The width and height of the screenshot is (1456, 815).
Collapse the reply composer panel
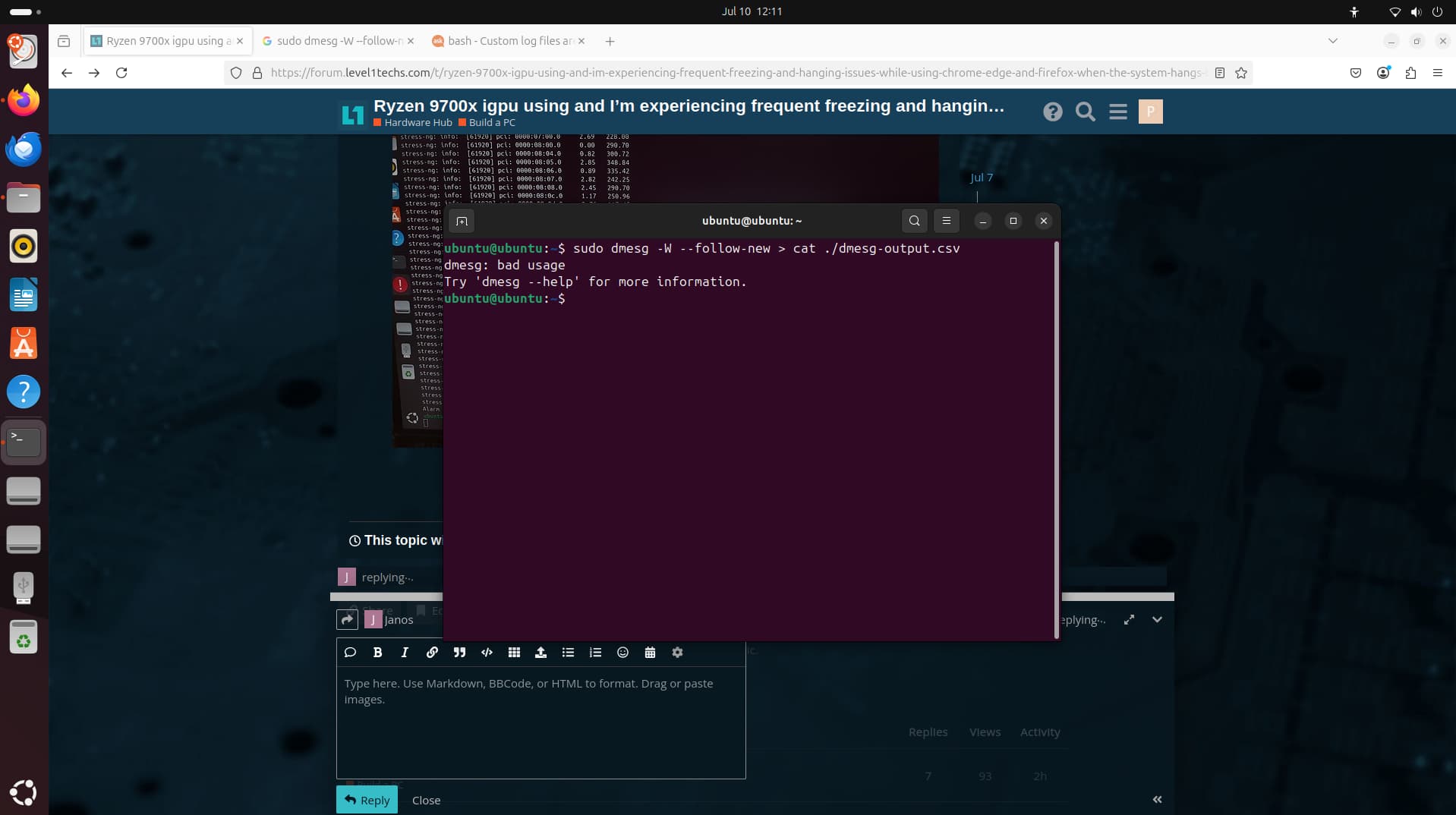pyautogui.click(x=1157, y=620)
